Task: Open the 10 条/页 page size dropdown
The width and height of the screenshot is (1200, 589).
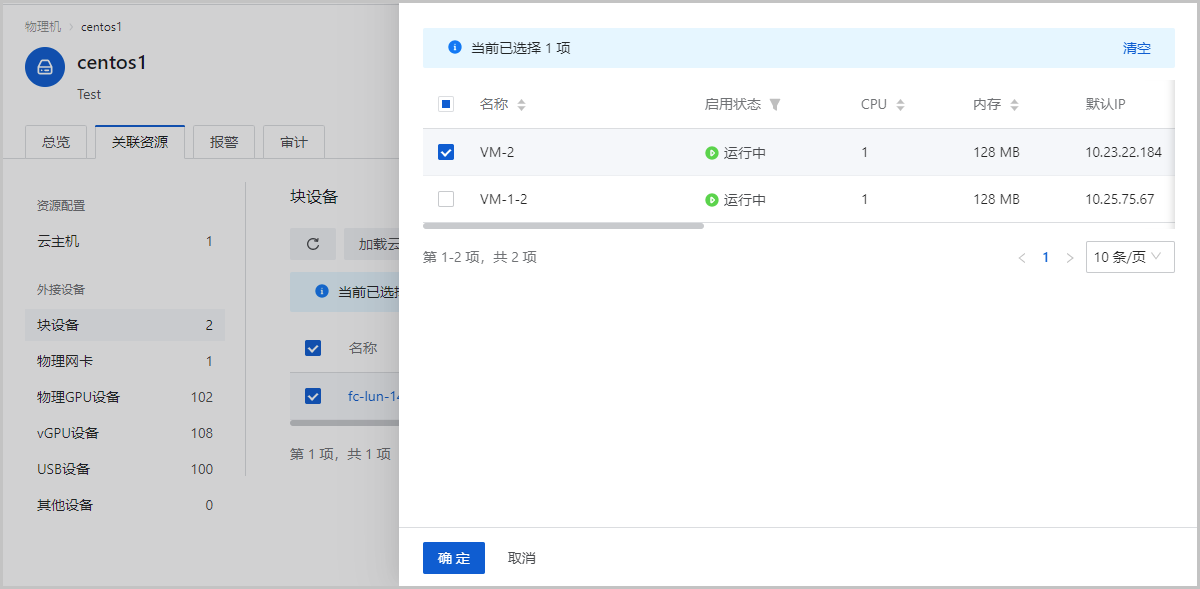Action: coord(1129,257)
